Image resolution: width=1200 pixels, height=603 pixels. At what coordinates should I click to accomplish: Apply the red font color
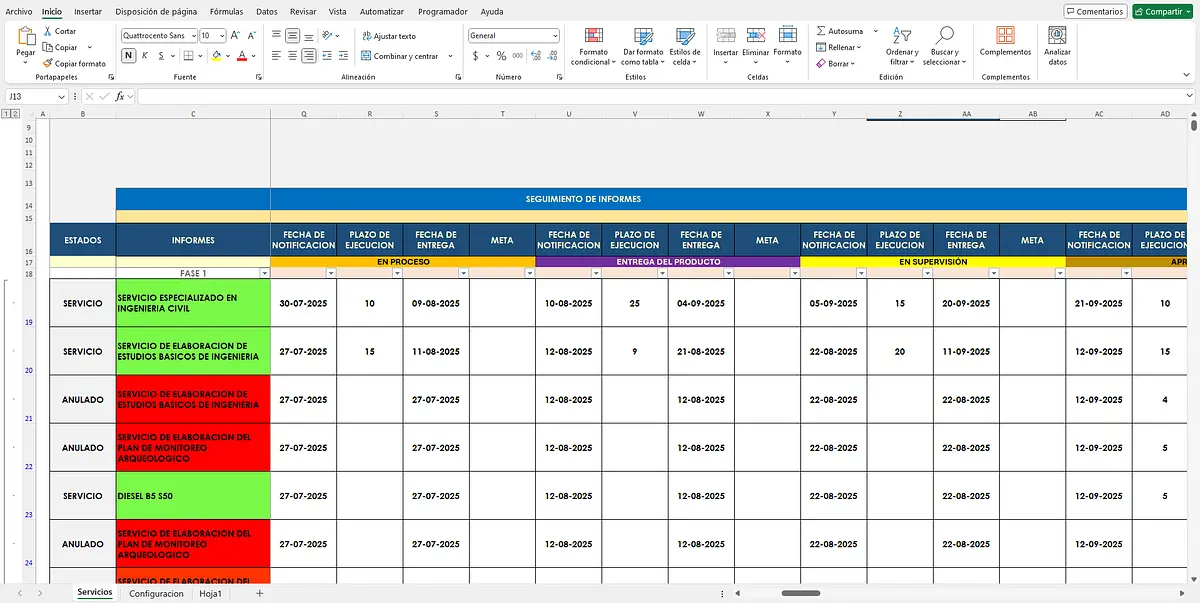pyautogui.click(x=241, y=56)
